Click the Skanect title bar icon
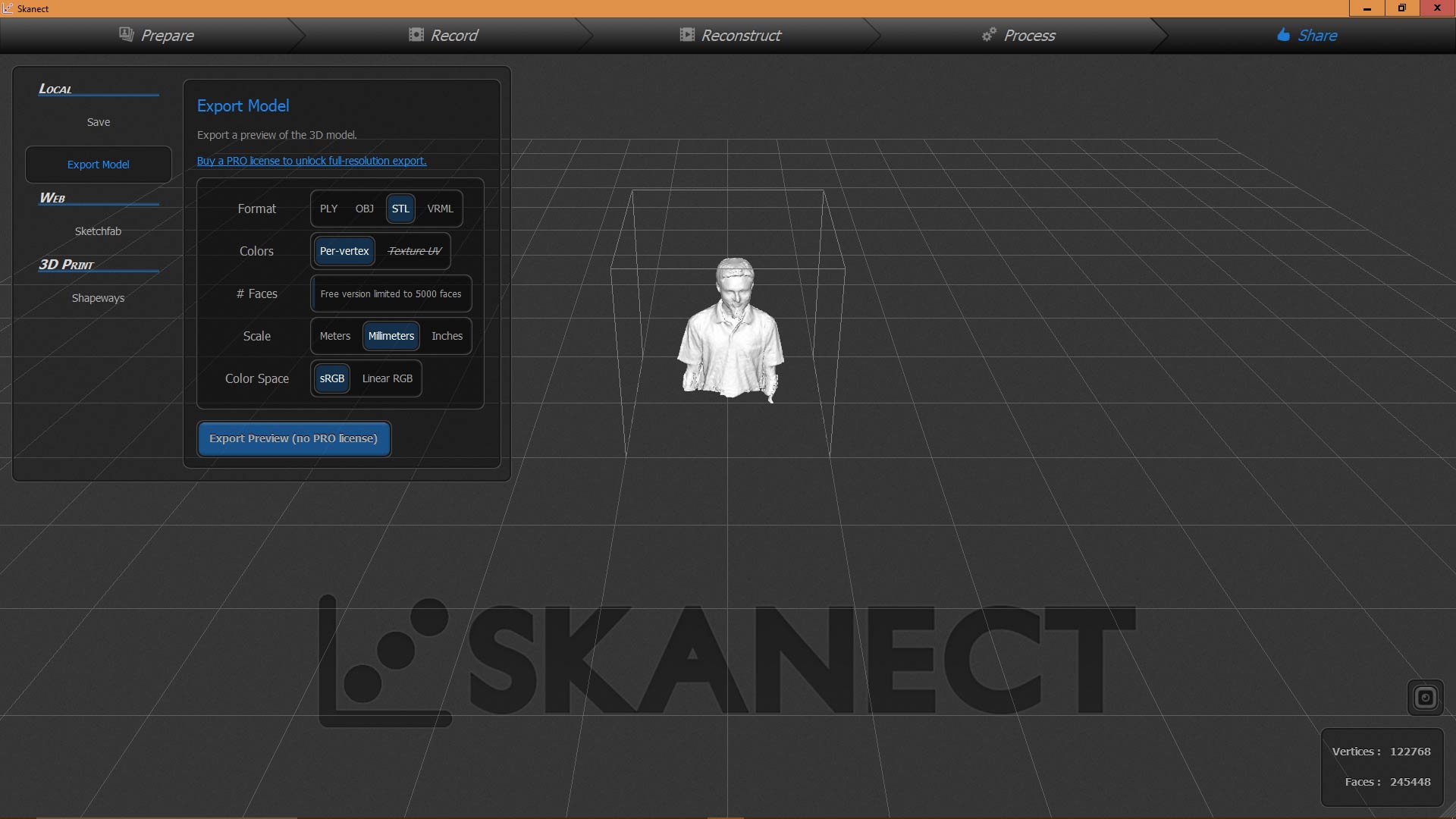 pos(8,8)
